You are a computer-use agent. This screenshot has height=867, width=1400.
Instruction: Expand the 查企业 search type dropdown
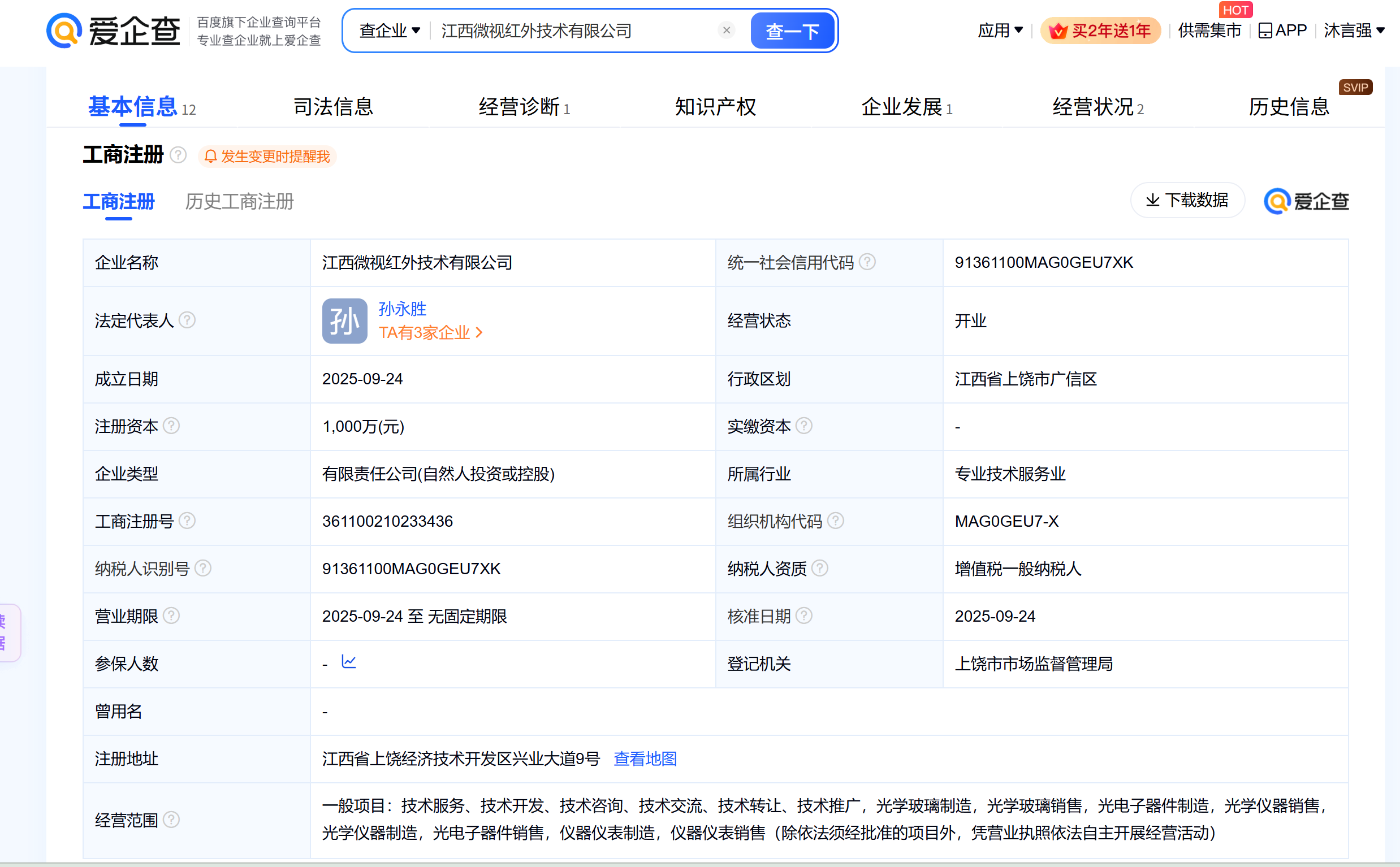390,31
